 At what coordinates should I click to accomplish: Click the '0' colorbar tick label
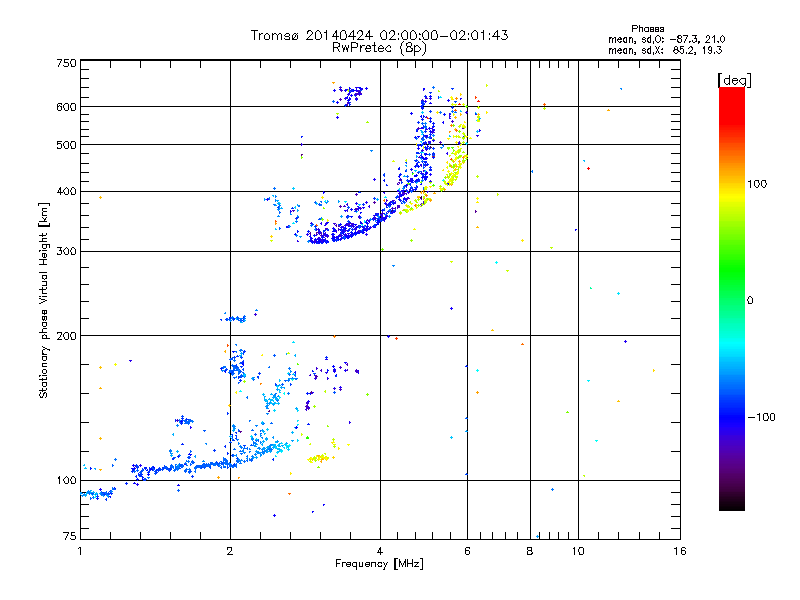750,301
